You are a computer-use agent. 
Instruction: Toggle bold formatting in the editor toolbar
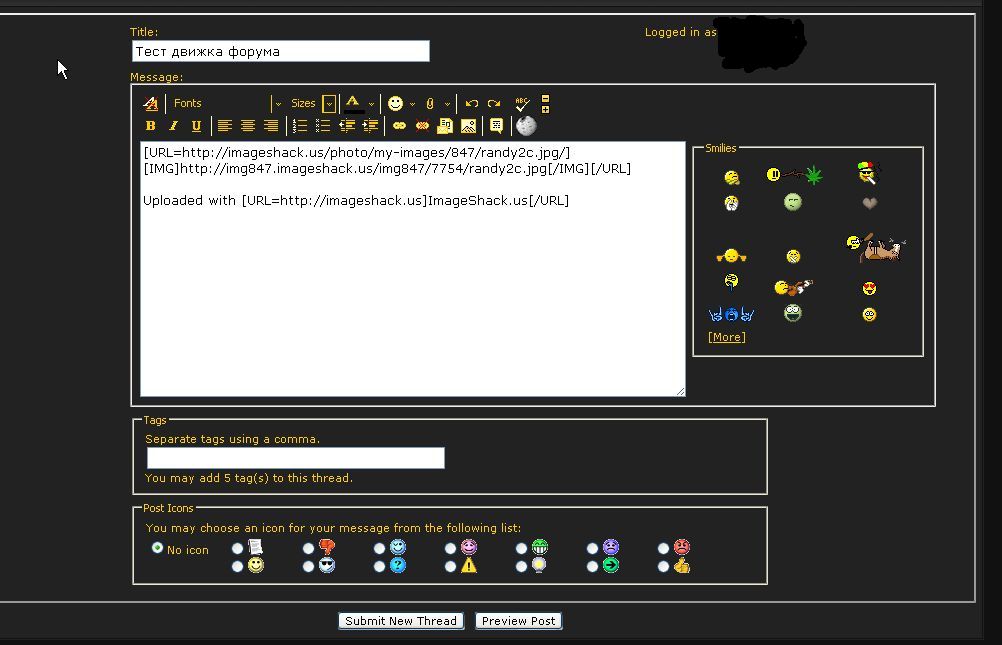tap(150, 126)
